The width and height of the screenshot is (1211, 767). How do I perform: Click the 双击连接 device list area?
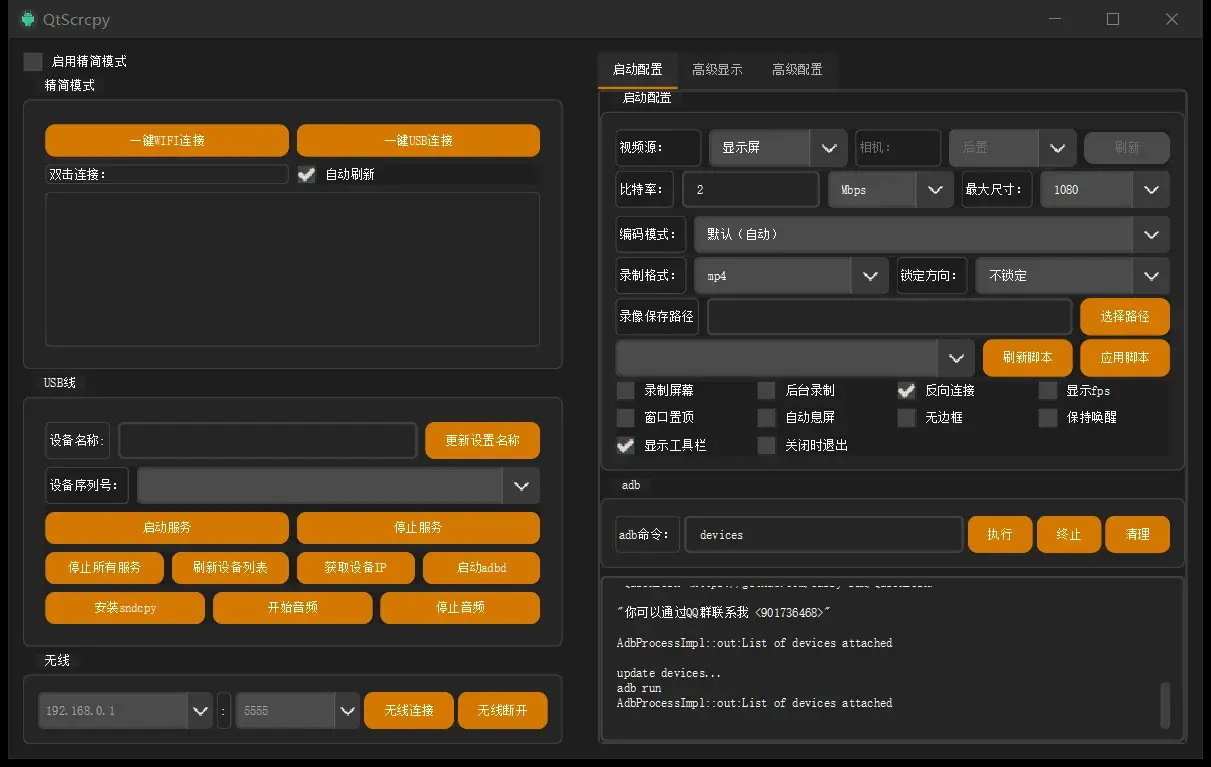[x=292, y=269]
